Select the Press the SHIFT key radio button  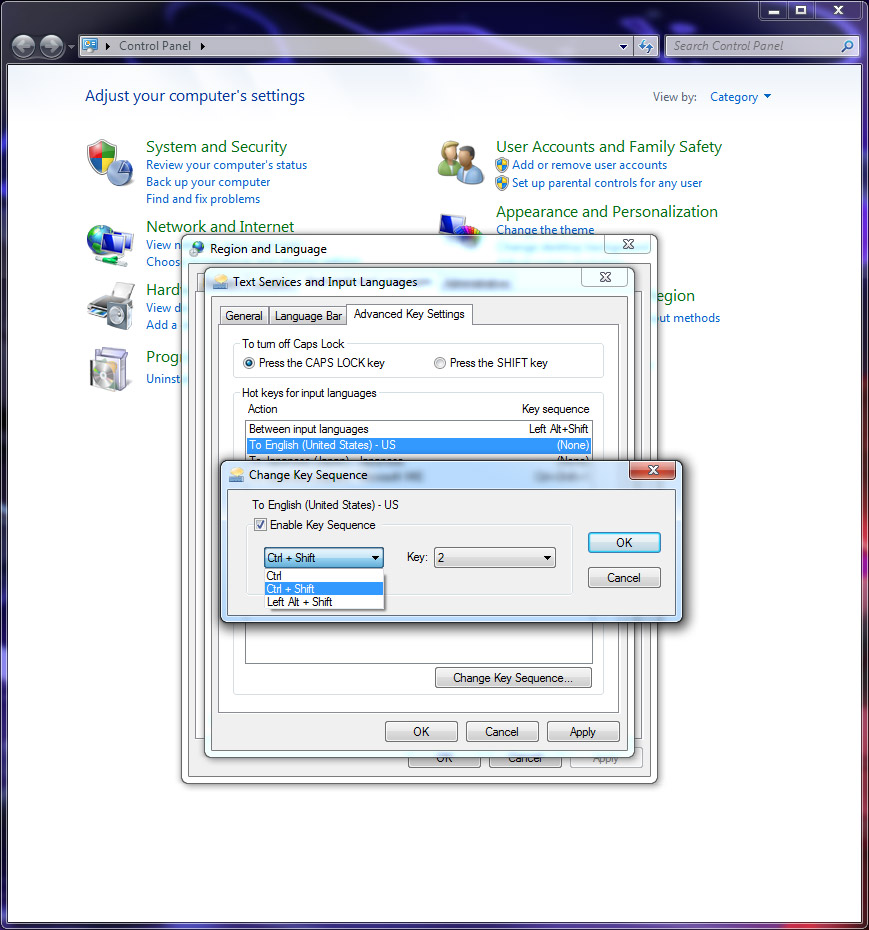click(x=439, y=363)
